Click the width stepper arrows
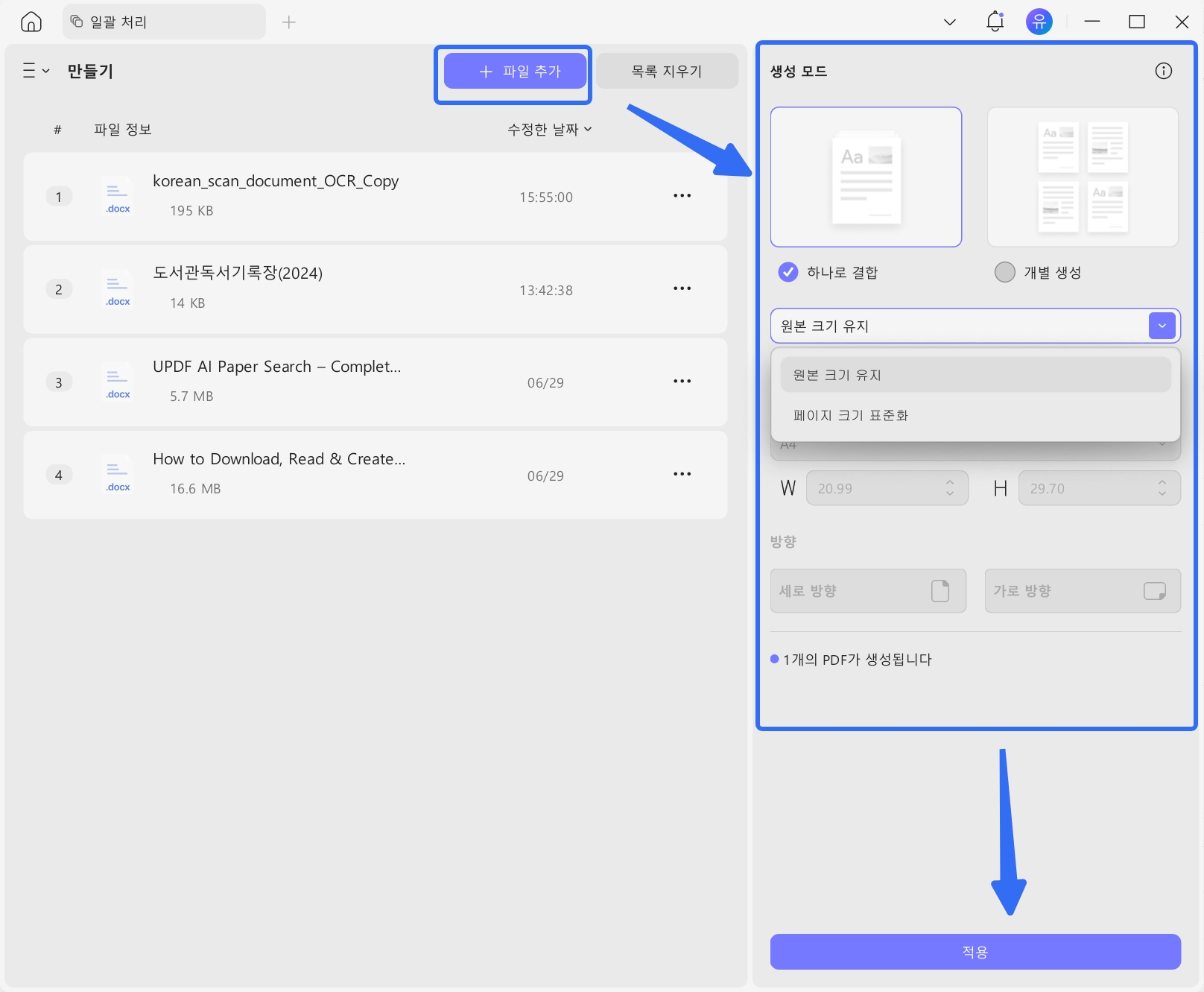 click(x=950, y=488)
